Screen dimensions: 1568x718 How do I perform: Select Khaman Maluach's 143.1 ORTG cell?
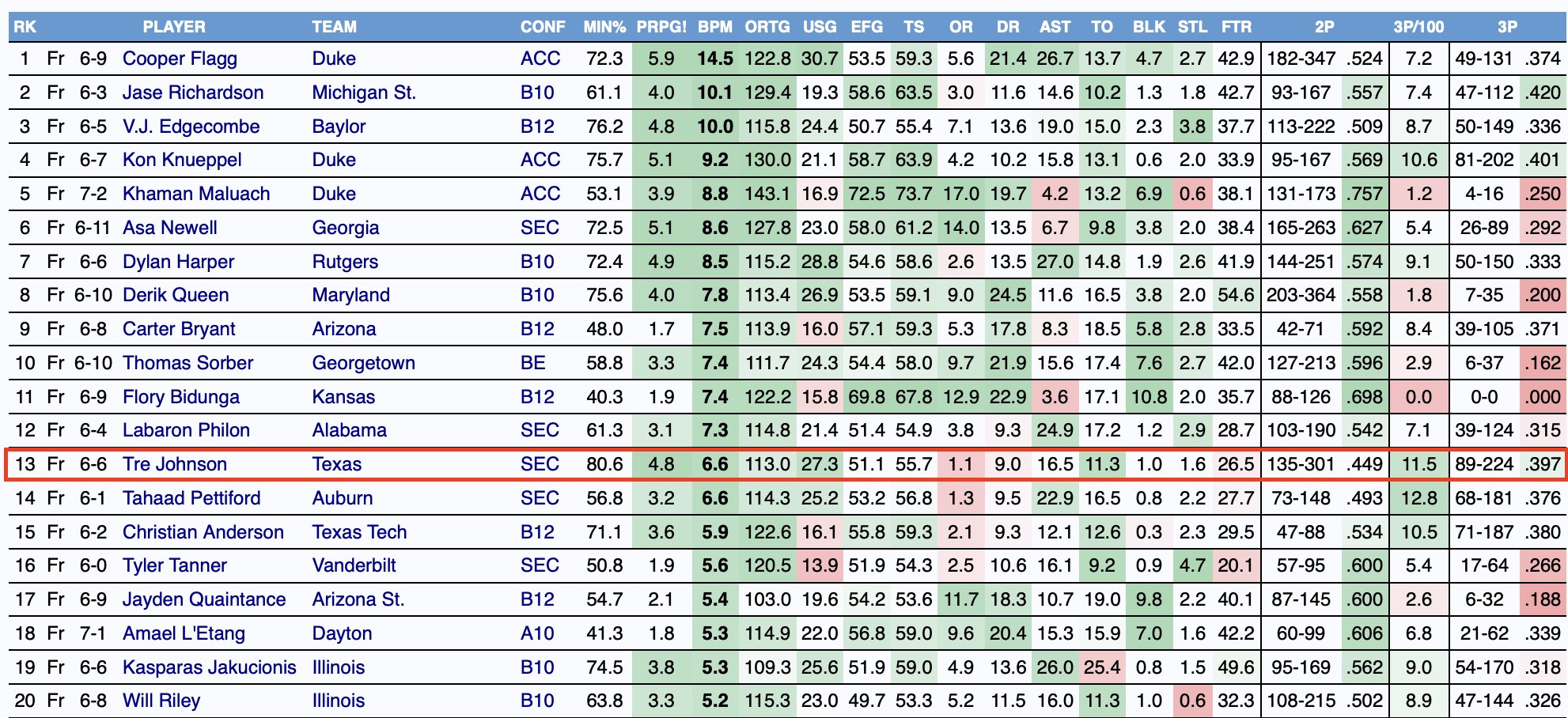[767, 194]
